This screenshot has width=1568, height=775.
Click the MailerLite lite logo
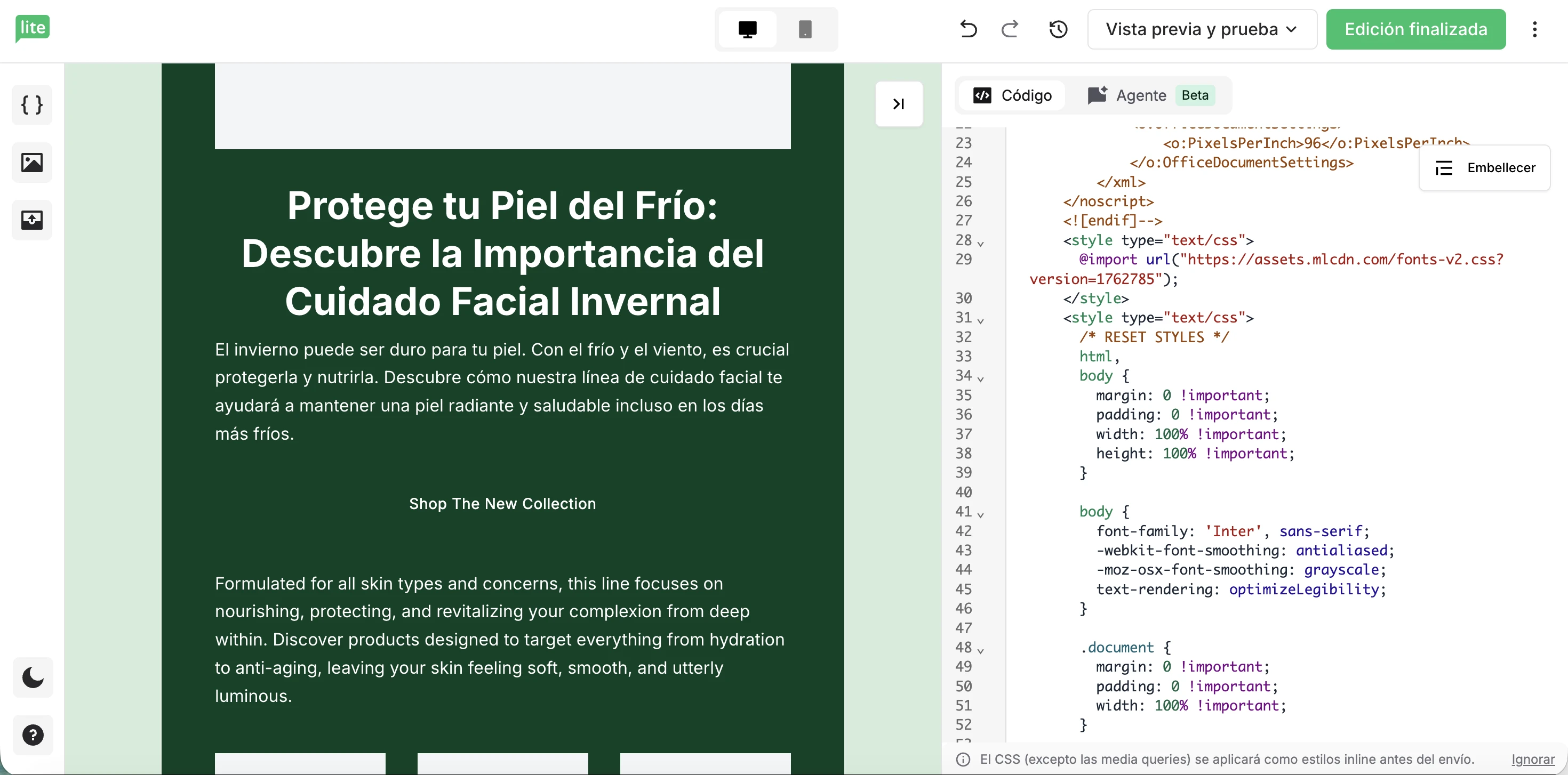click(32, 29)
